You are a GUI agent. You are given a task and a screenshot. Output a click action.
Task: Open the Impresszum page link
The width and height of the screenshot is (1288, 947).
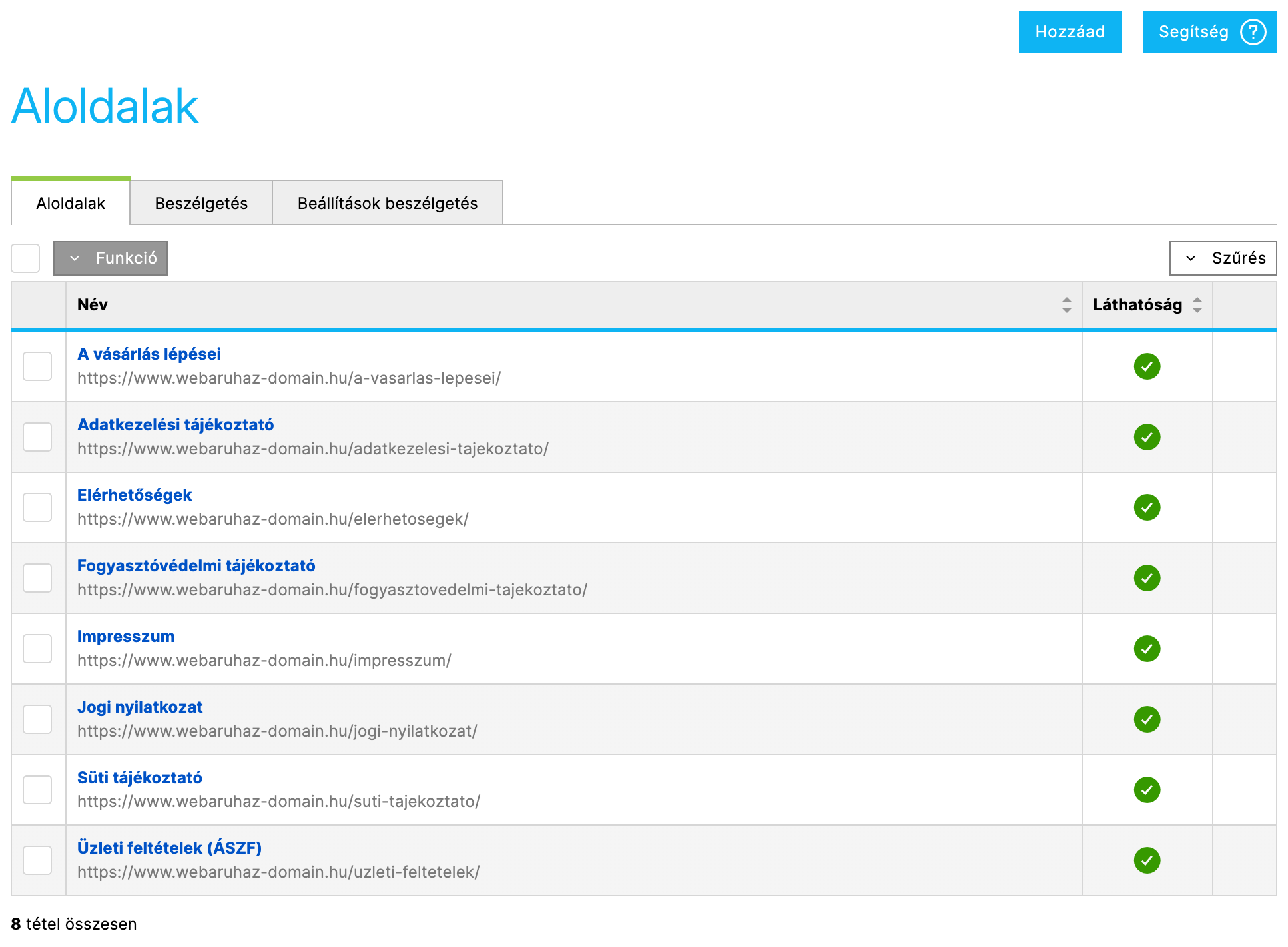pyautogui.click(x=126, y=636)
